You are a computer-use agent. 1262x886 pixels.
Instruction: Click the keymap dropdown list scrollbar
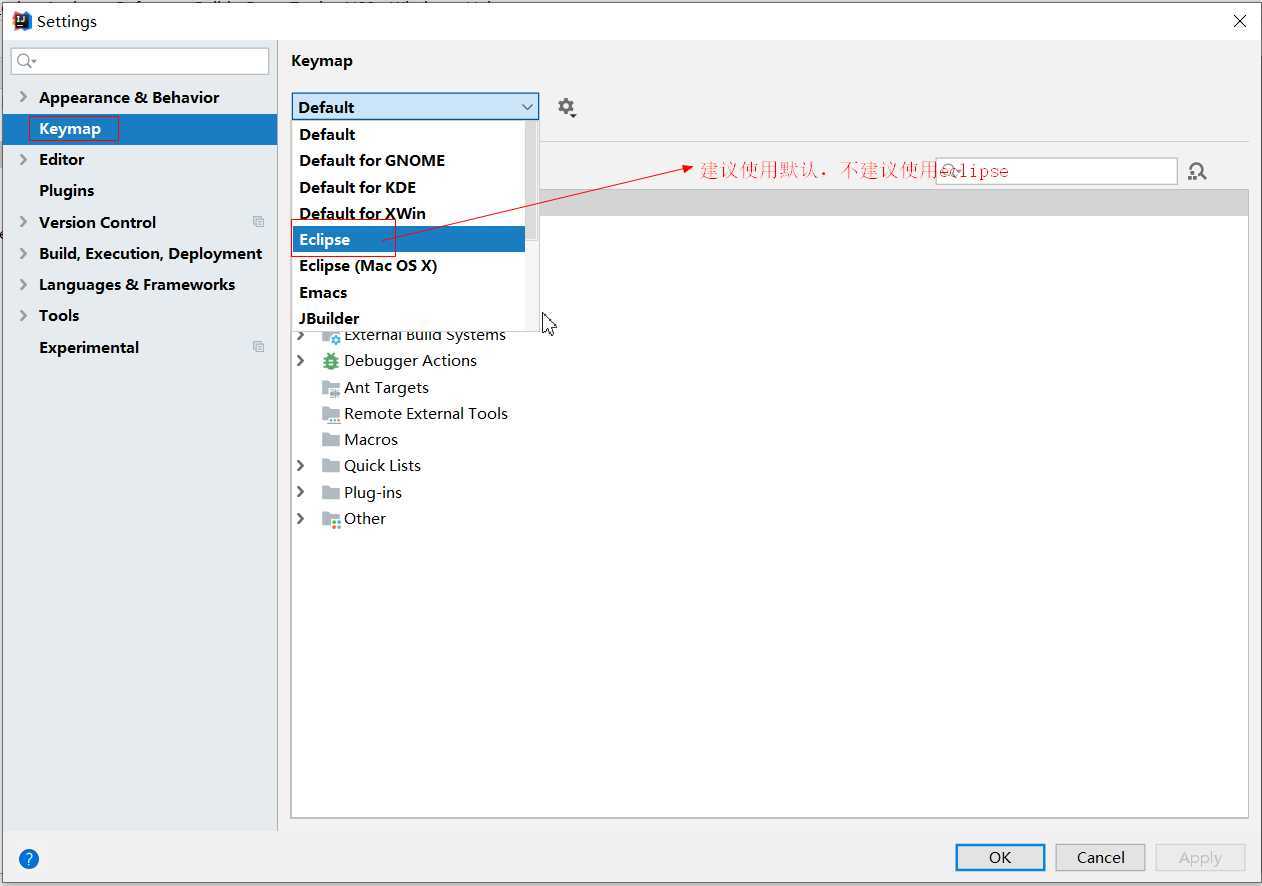coord(532,180)
